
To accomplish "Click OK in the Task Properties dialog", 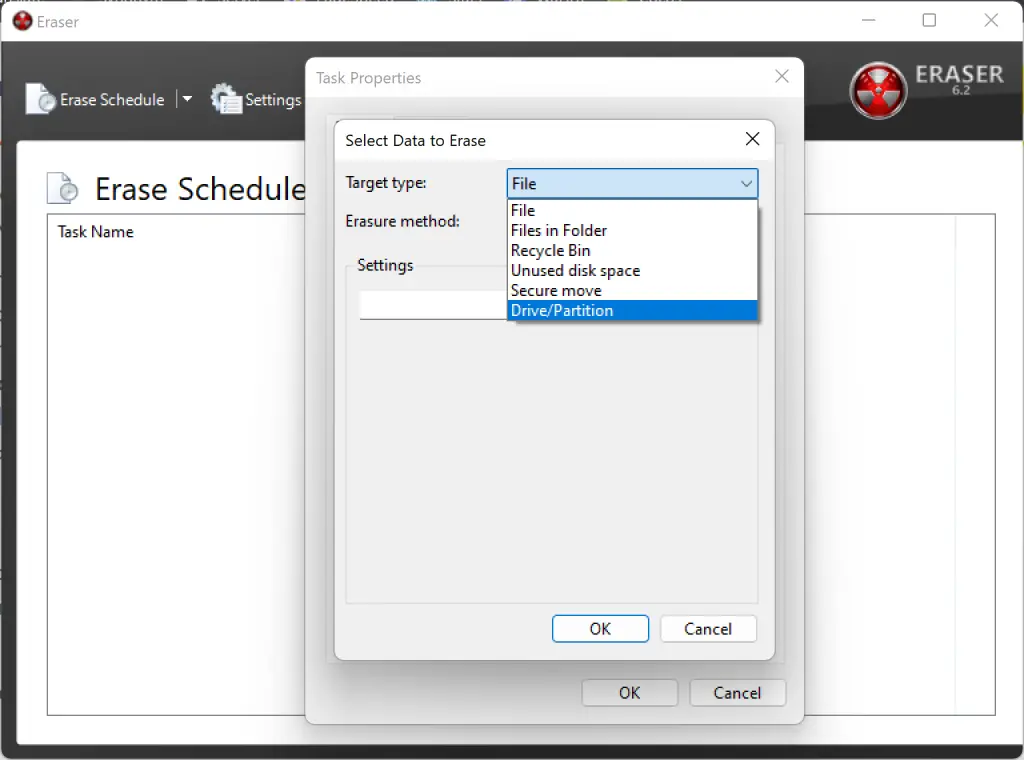I will (629, 692).
